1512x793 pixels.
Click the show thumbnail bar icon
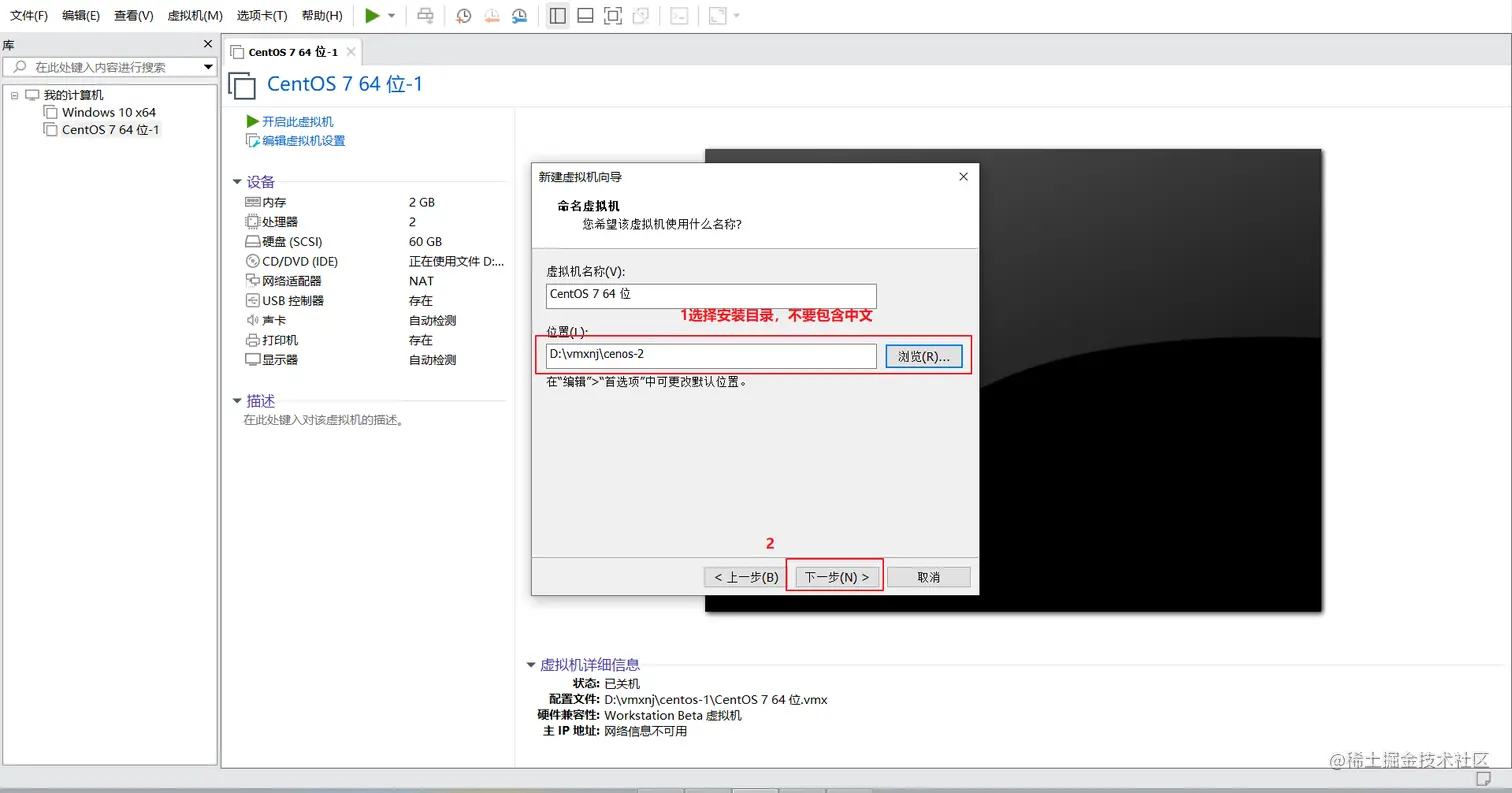pyautogui.click(x=584, y=15)
